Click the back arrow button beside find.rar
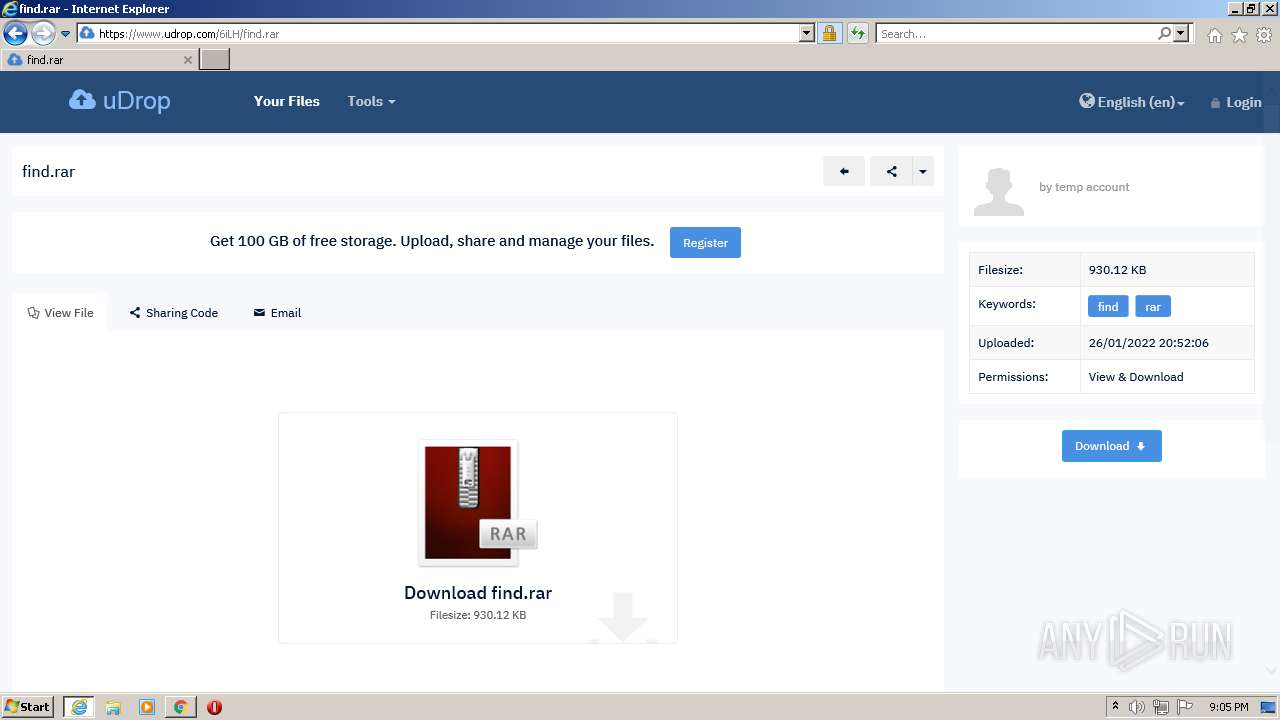This screenshot has height=720, width=1280. (x=844, y=171)
